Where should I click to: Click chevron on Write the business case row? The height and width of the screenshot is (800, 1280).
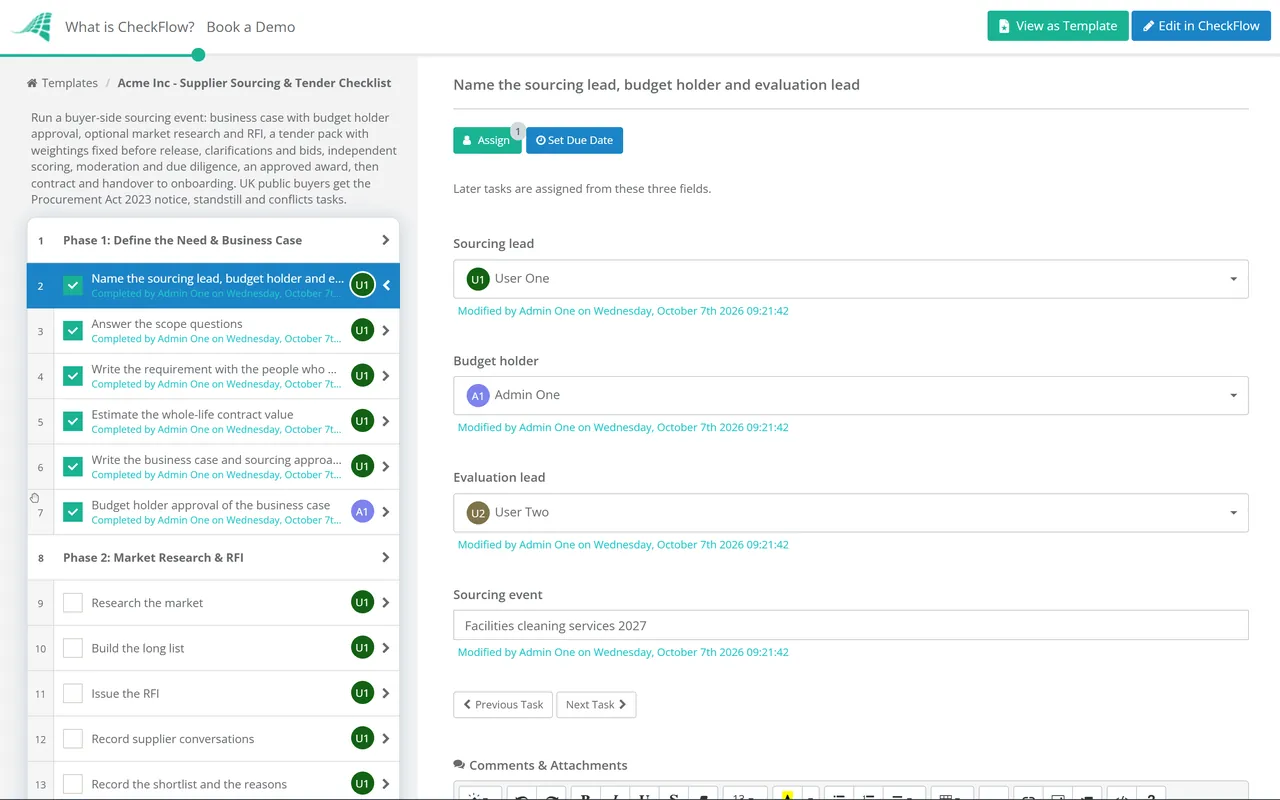(x=386, y=467)
